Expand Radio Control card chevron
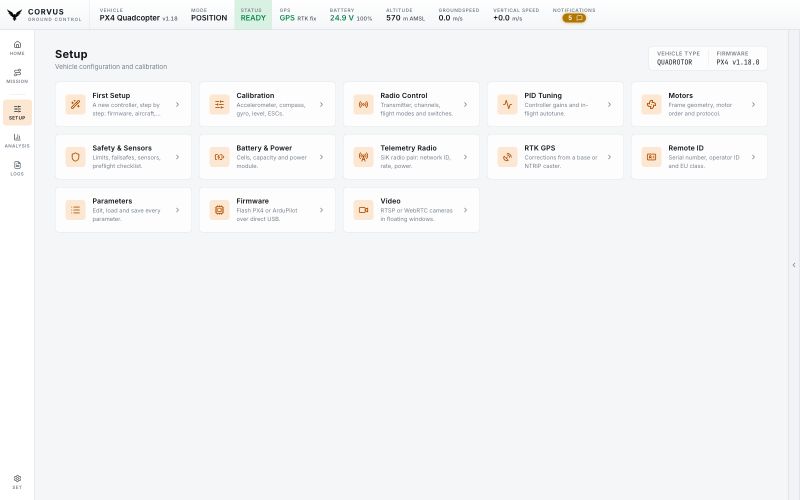Screen dimensions: 800x500 (465, 105)
